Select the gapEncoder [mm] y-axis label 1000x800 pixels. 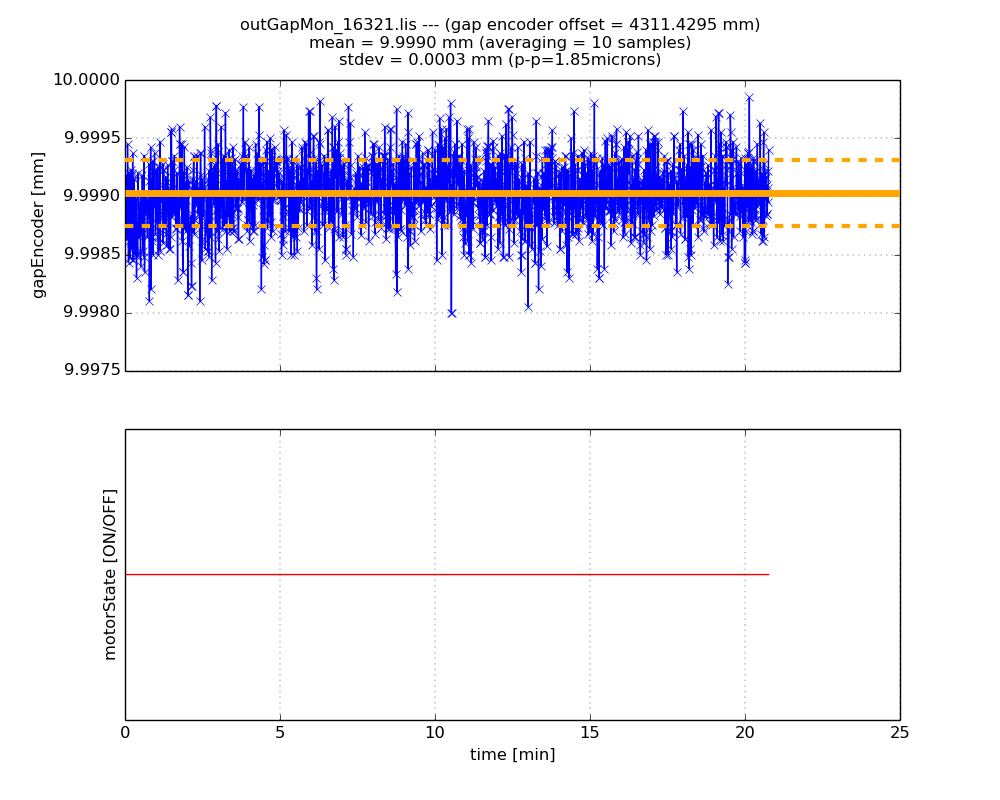(39, 225)
